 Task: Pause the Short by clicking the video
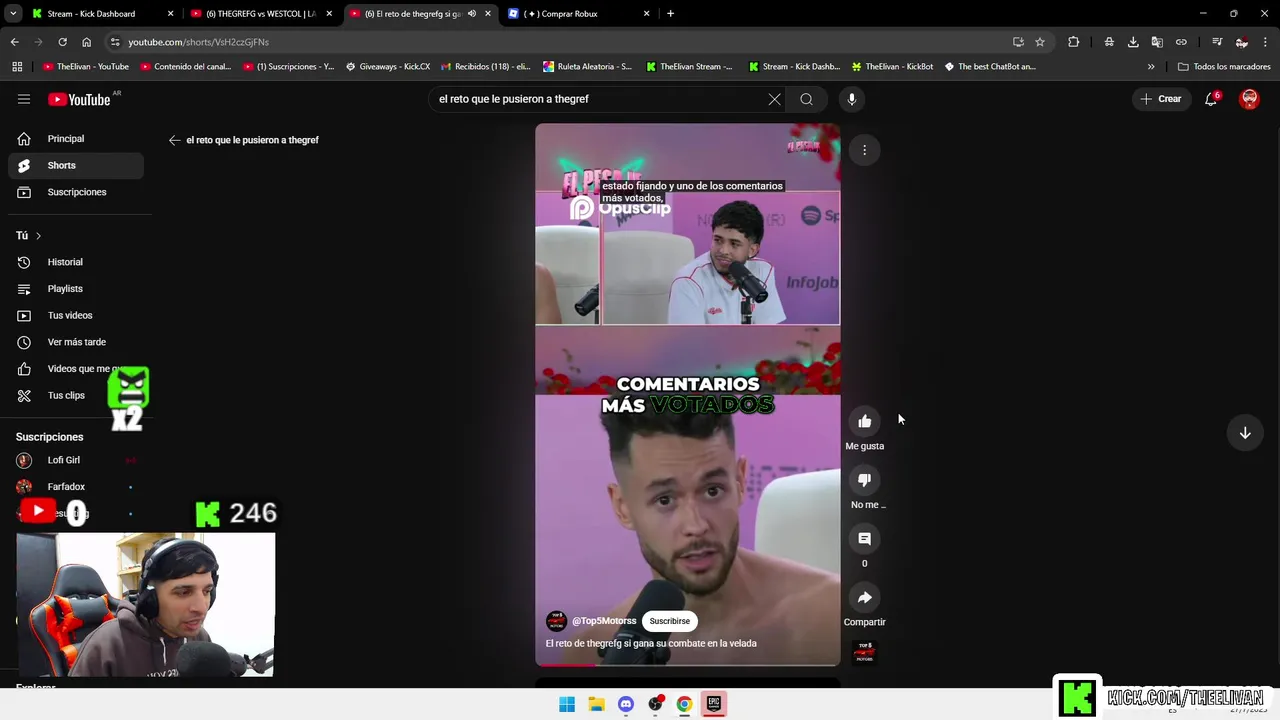687,394
